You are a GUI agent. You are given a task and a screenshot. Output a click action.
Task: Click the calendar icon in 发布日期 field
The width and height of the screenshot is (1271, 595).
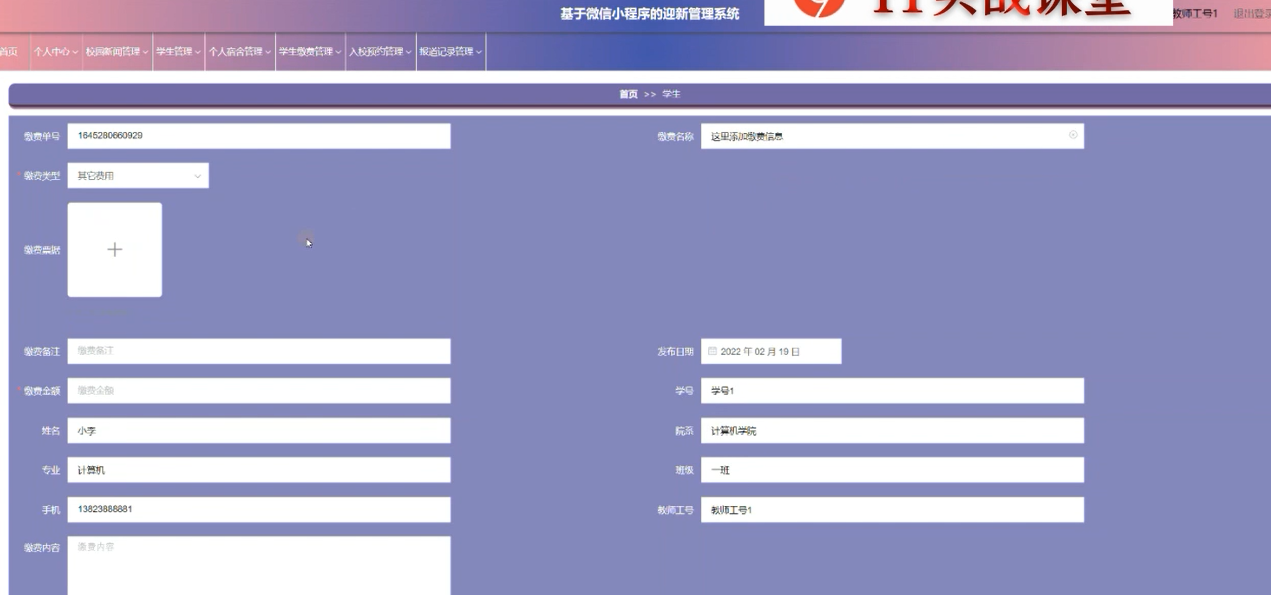point(712,352)
